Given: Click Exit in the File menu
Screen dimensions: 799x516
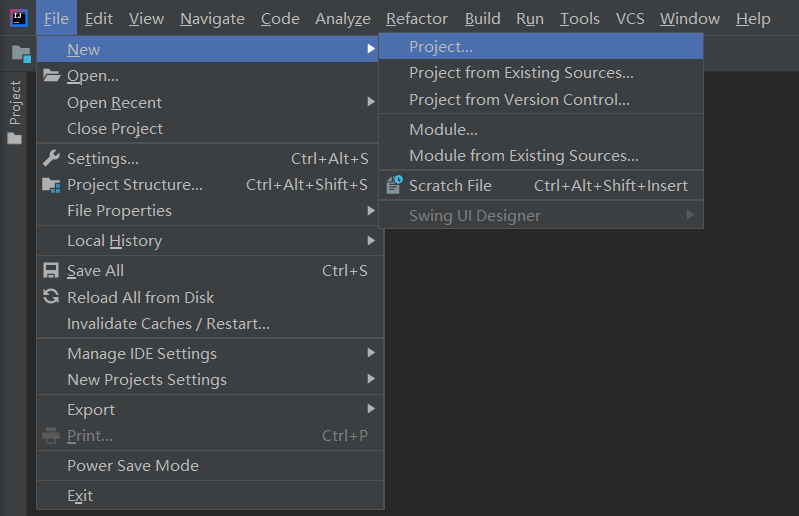Looking at the screenshot, I should coord(80,496).
